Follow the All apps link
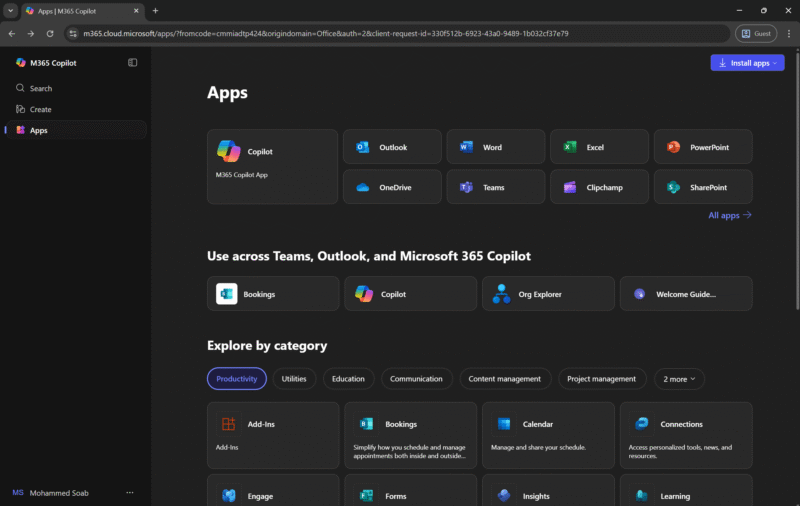This screenshot has height=506, width=800. click(730, 215)
